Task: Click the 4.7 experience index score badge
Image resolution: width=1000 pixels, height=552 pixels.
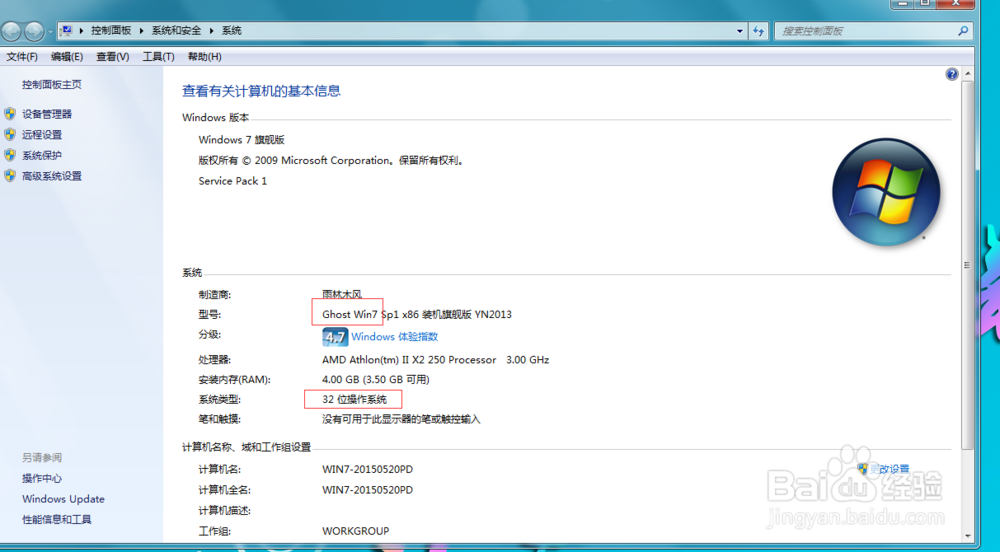Action: [x=335, y=337]
